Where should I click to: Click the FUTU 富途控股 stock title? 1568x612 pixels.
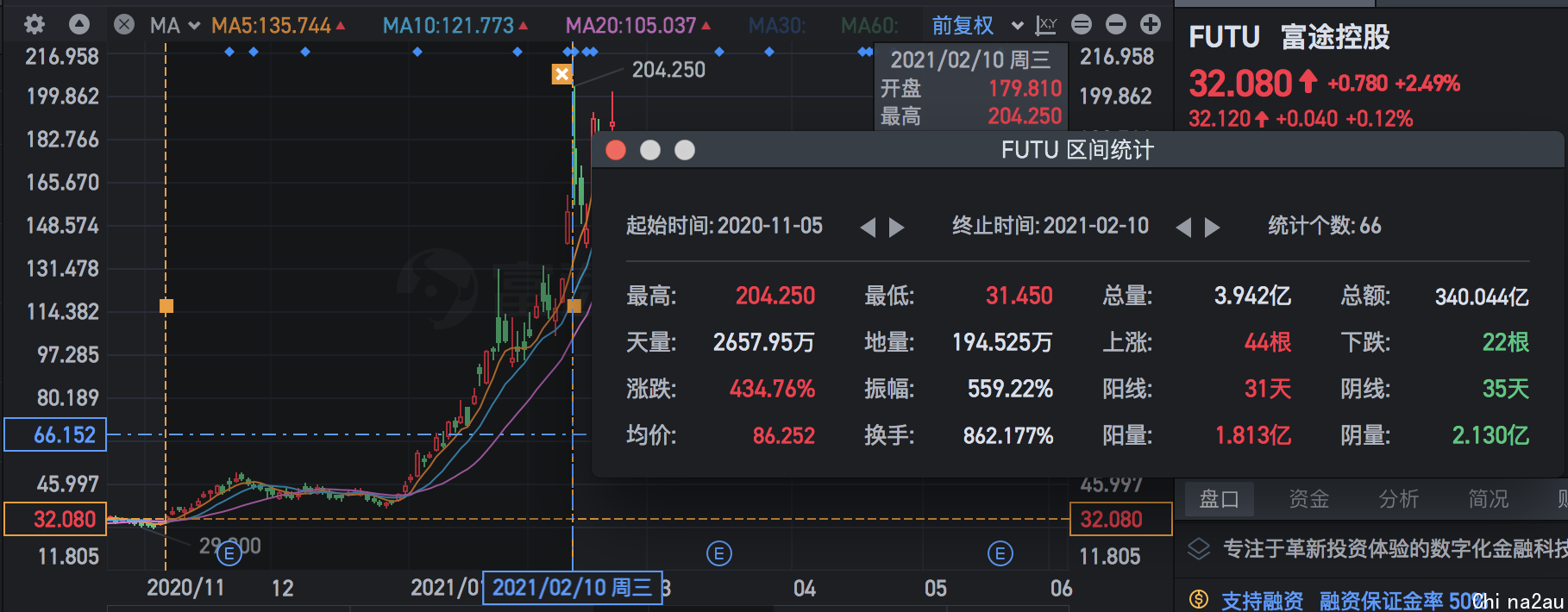pos(1289,37)
